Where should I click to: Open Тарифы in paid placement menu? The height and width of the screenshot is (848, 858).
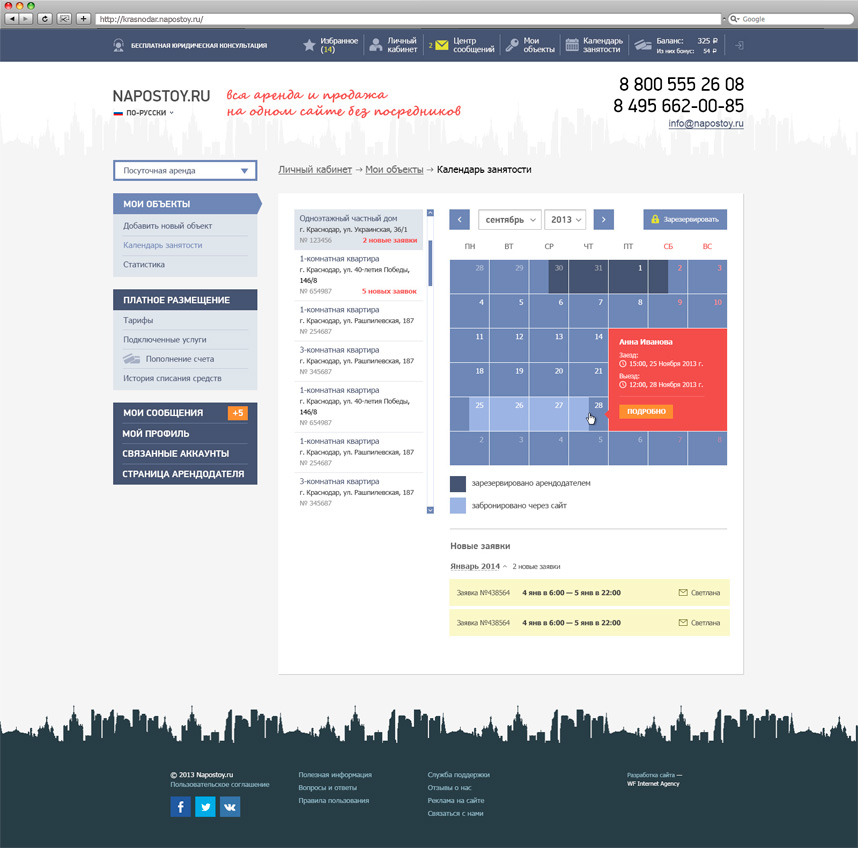(x=138, y=320)
